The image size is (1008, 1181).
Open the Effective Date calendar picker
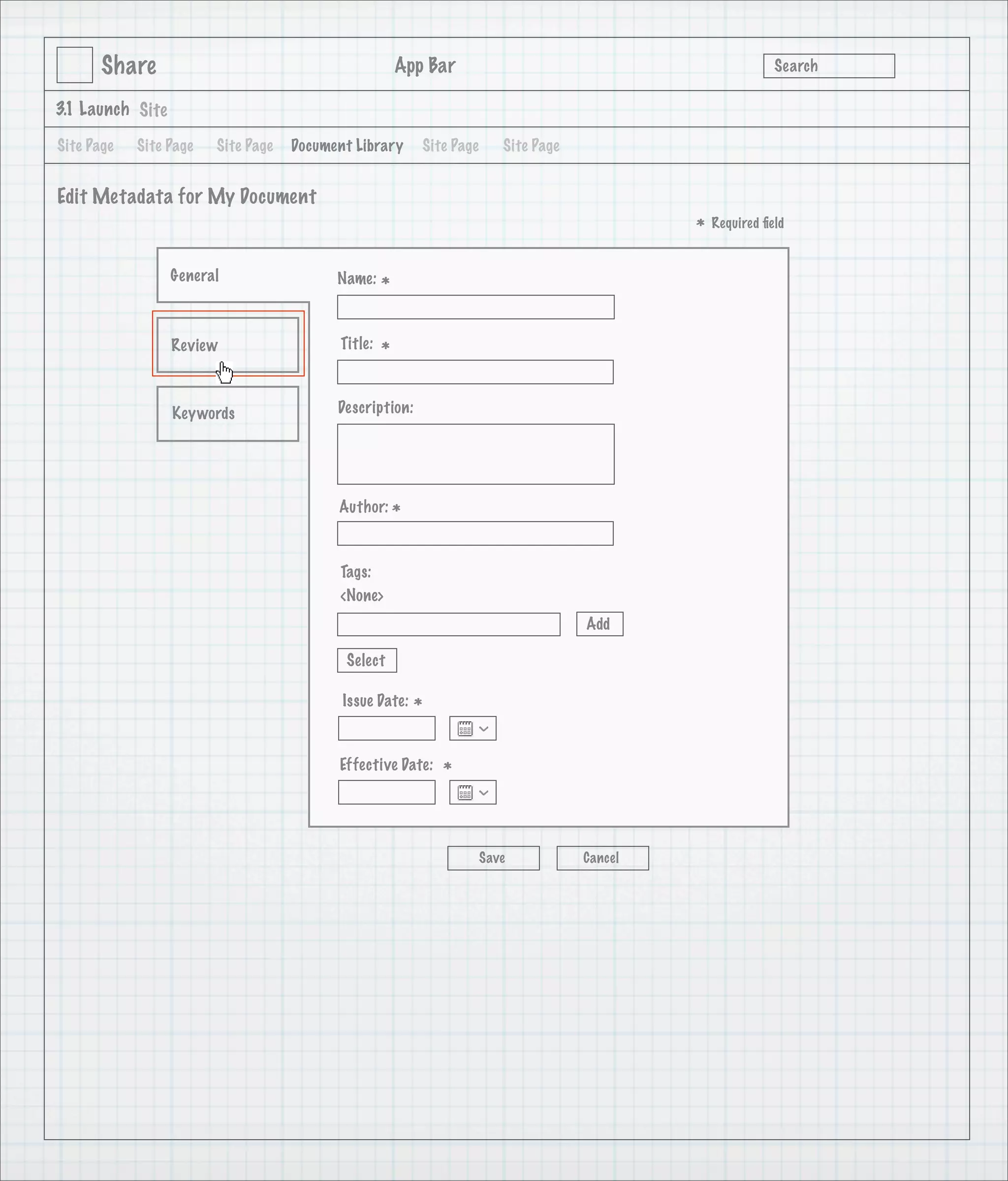click(465, 792)
